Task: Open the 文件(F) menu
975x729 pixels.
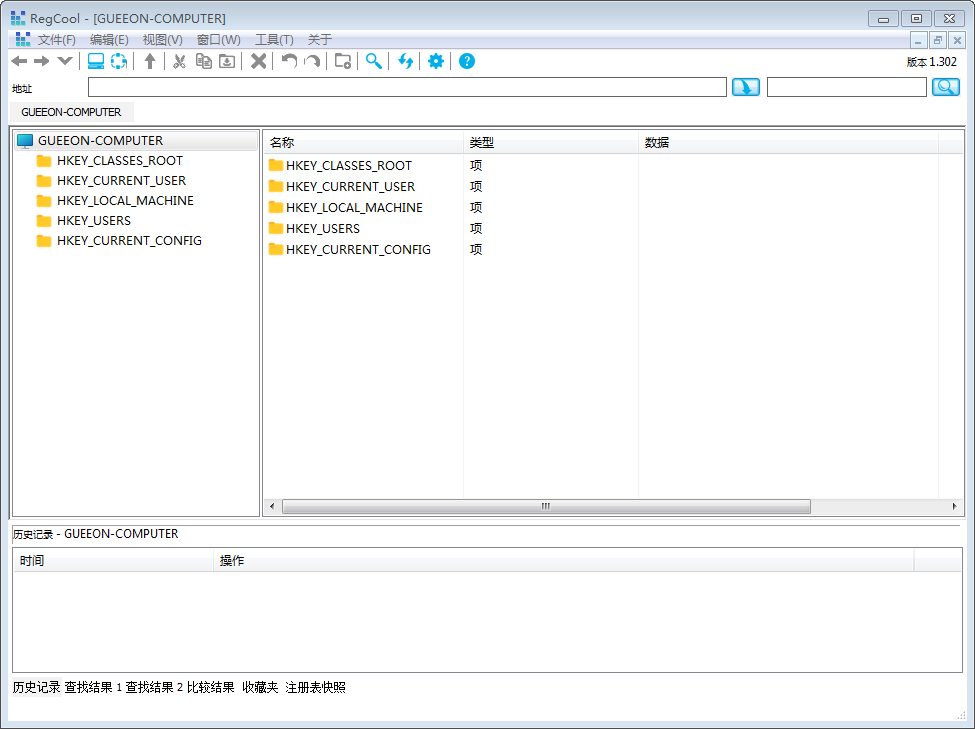Action: (57, 40)
